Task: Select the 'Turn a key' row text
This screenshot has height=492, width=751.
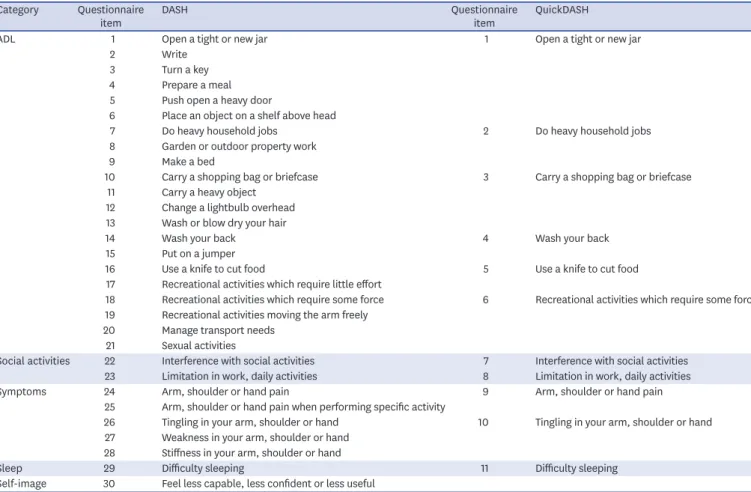Action: (x=185, y=69)
